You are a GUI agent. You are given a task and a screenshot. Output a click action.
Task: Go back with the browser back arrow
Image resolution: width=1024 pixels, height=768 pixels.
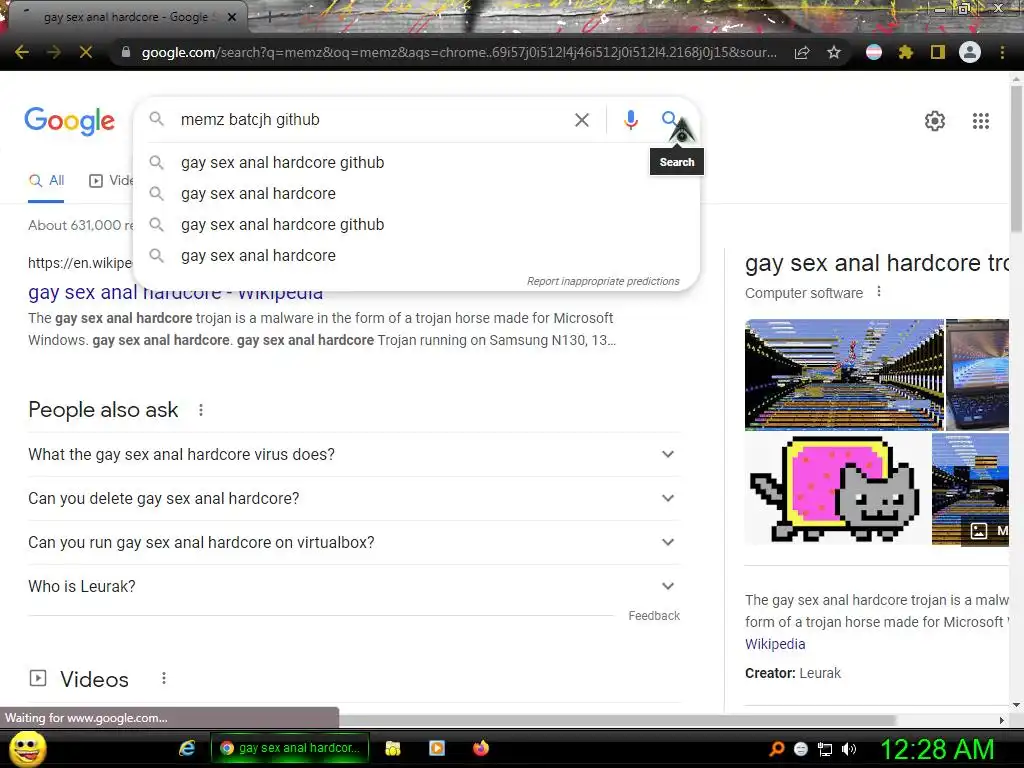tap(22, 52)
